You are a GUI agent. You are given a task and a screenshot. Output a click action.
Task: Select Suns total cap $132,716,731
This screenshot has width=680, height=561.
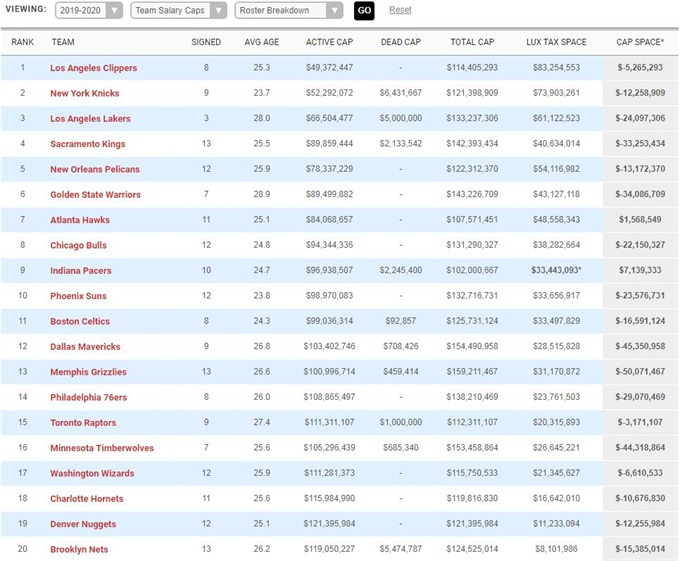(472, 296)
